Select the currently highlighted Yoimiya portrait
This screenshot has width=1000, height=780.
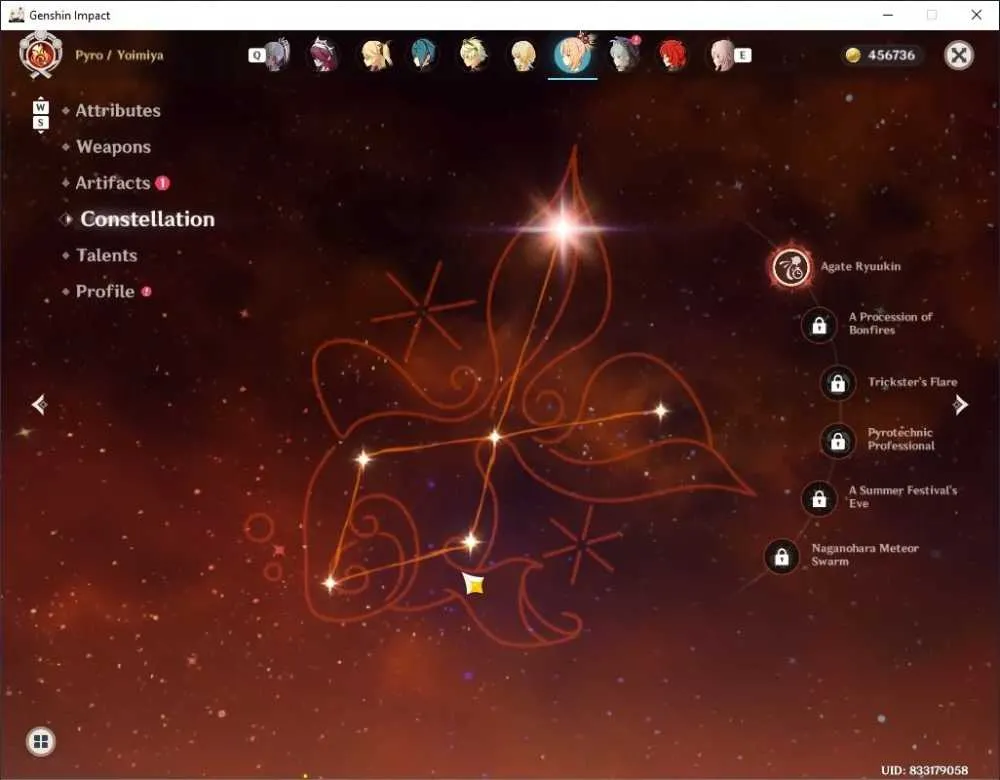tap(573, 55)
